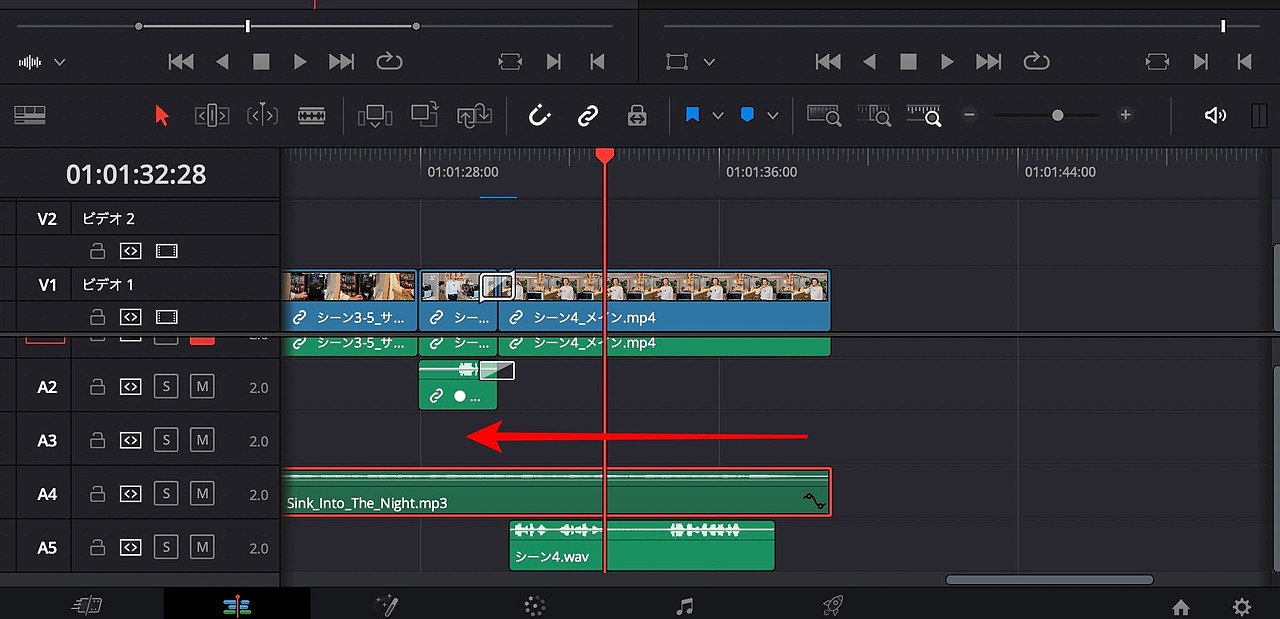
Task: Go to previous edit in source viewer
Action: tap(597, 62)
